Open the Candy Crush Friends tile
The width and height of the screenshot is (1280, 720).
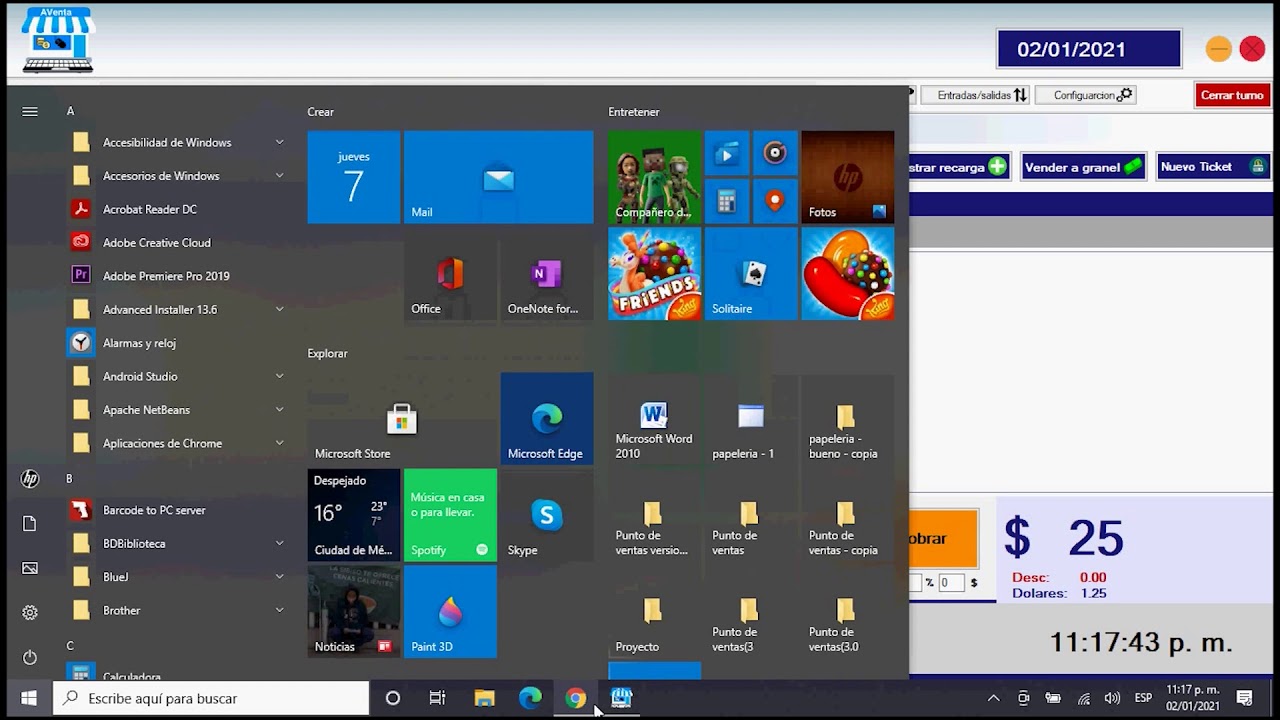tap(654, 274)
